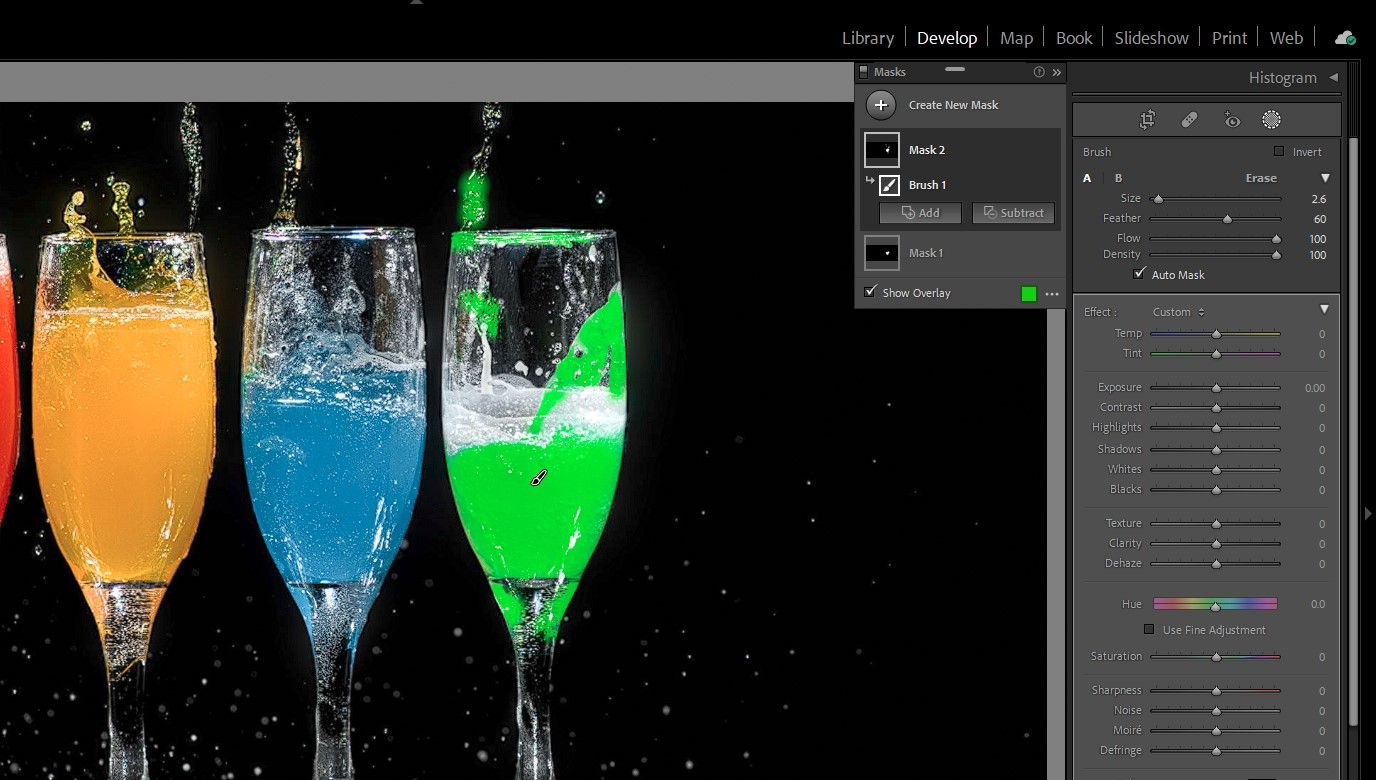Collapse Masks panel with double-chevron icon
Viewport: 1376px width, 780px height.
pos(1057,72)
